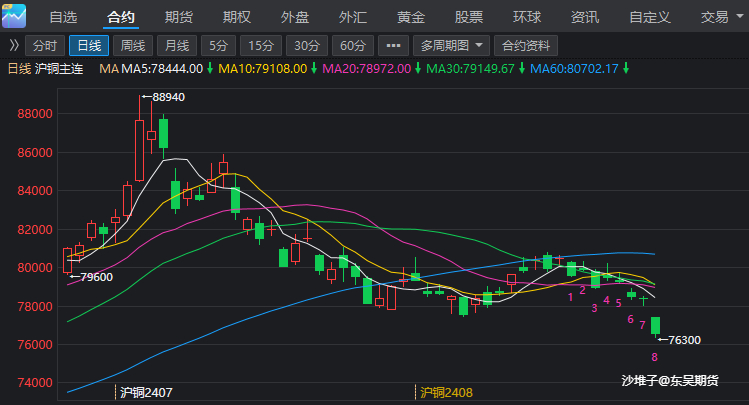Switch to the 期货 tab
The image size is (749, 405).
click(179, 17)
